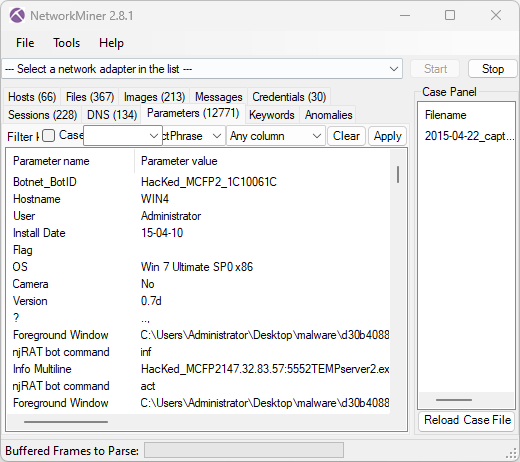Select the User parameter row

point(198,216)
